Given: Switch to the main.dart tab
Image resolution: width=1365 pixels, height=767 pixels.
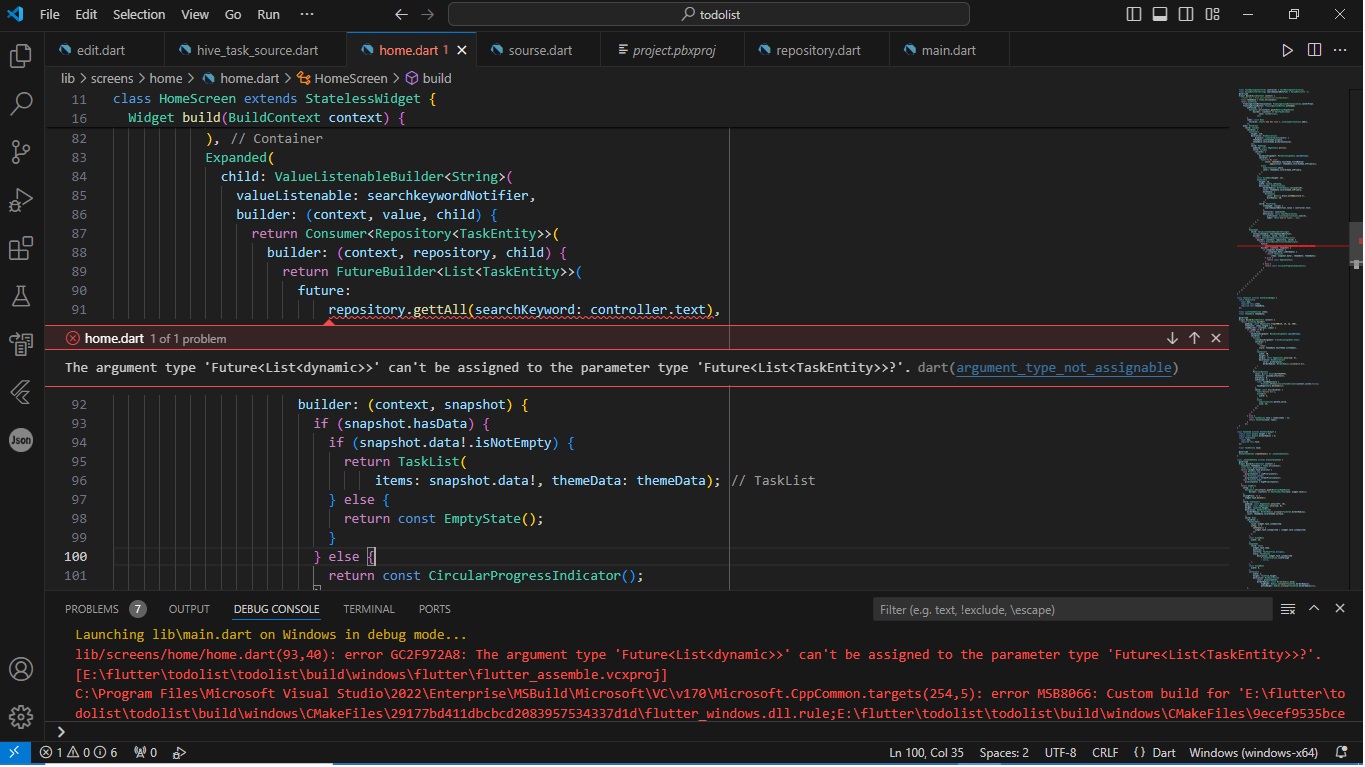Looking at the screenshot, I should pyautogui.click(x=948, y=50).
